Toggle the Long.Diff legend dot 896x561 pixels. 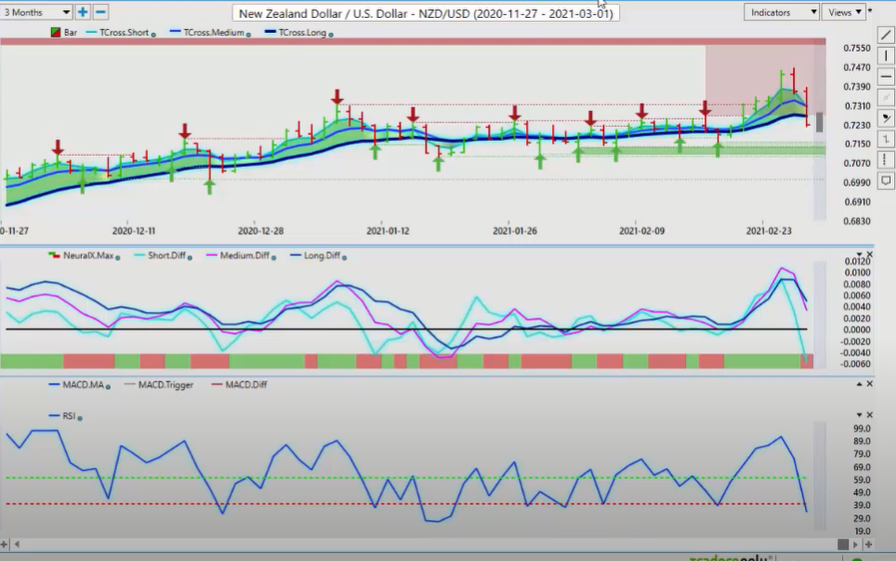tap(344, 258)
